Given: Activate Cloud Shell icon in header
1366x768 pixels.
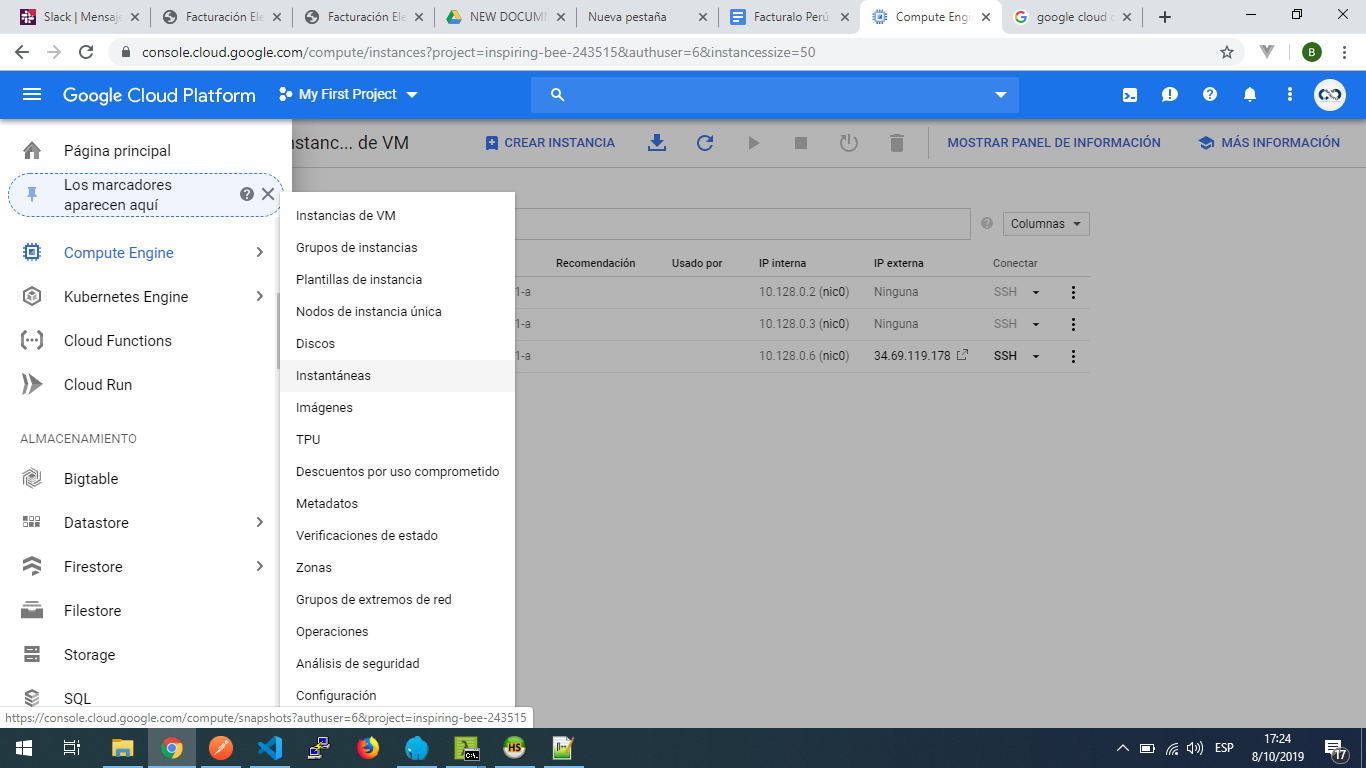Looking at the screenshot, I should [x=1129, y=95].
